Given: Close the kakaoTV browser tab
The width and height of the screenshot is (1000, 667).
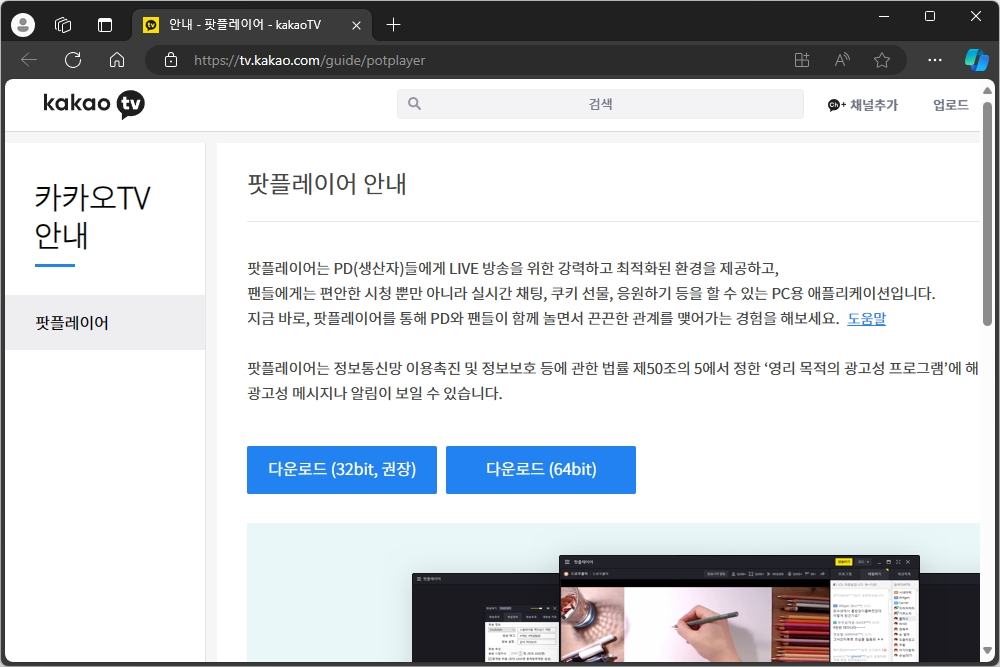Looking at the screenshot, I should coord(357,26).
